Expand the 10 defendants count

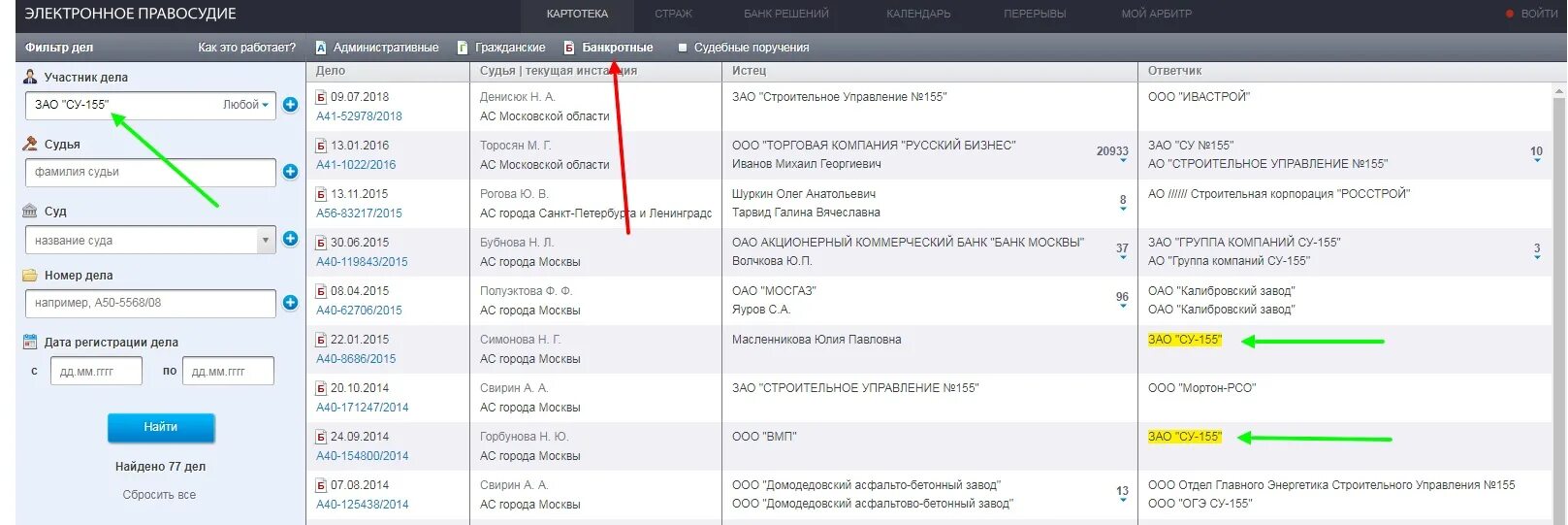1536,153
